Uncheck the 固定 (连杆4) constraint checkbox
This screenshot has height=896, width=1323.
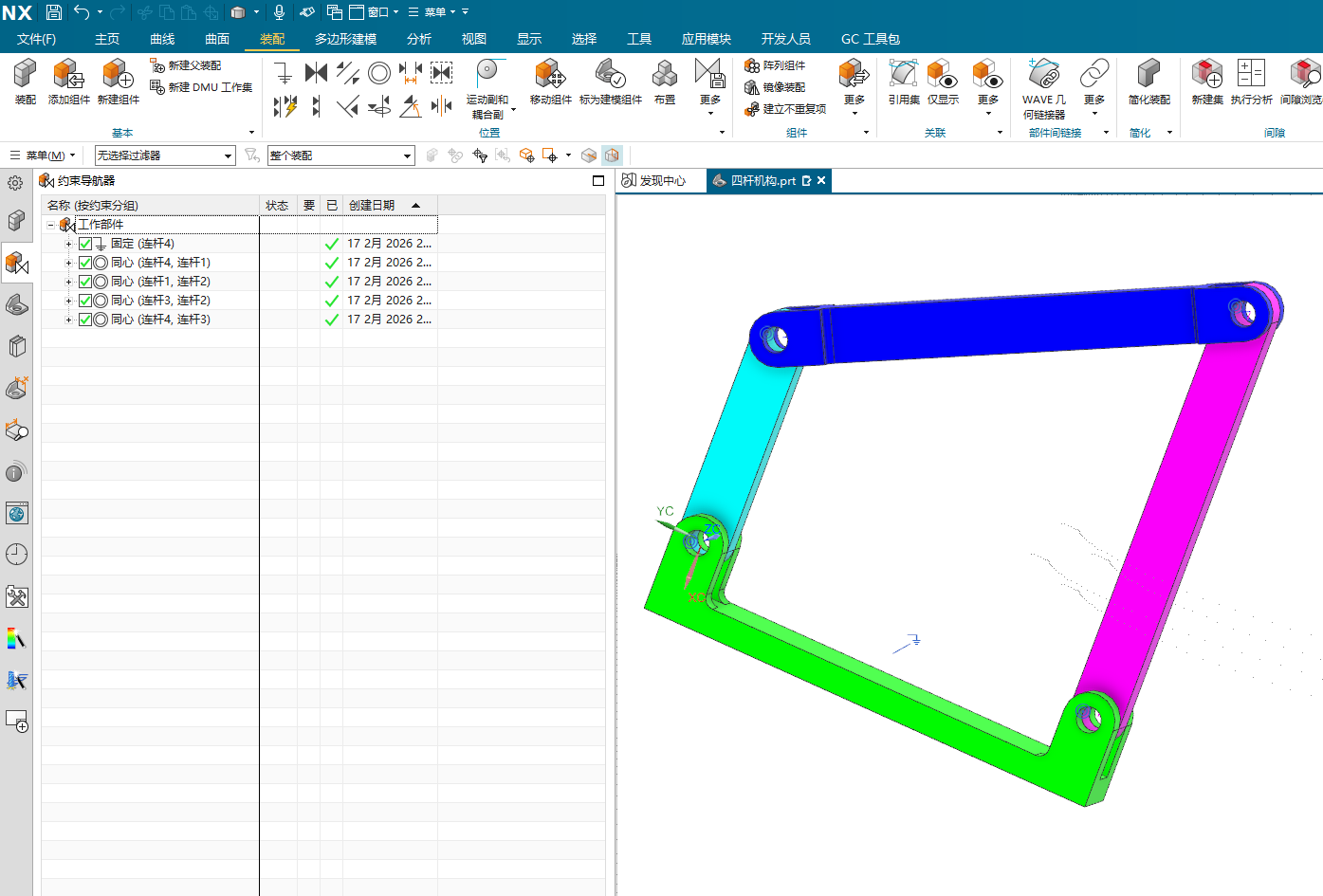click(x=85, y=244)
